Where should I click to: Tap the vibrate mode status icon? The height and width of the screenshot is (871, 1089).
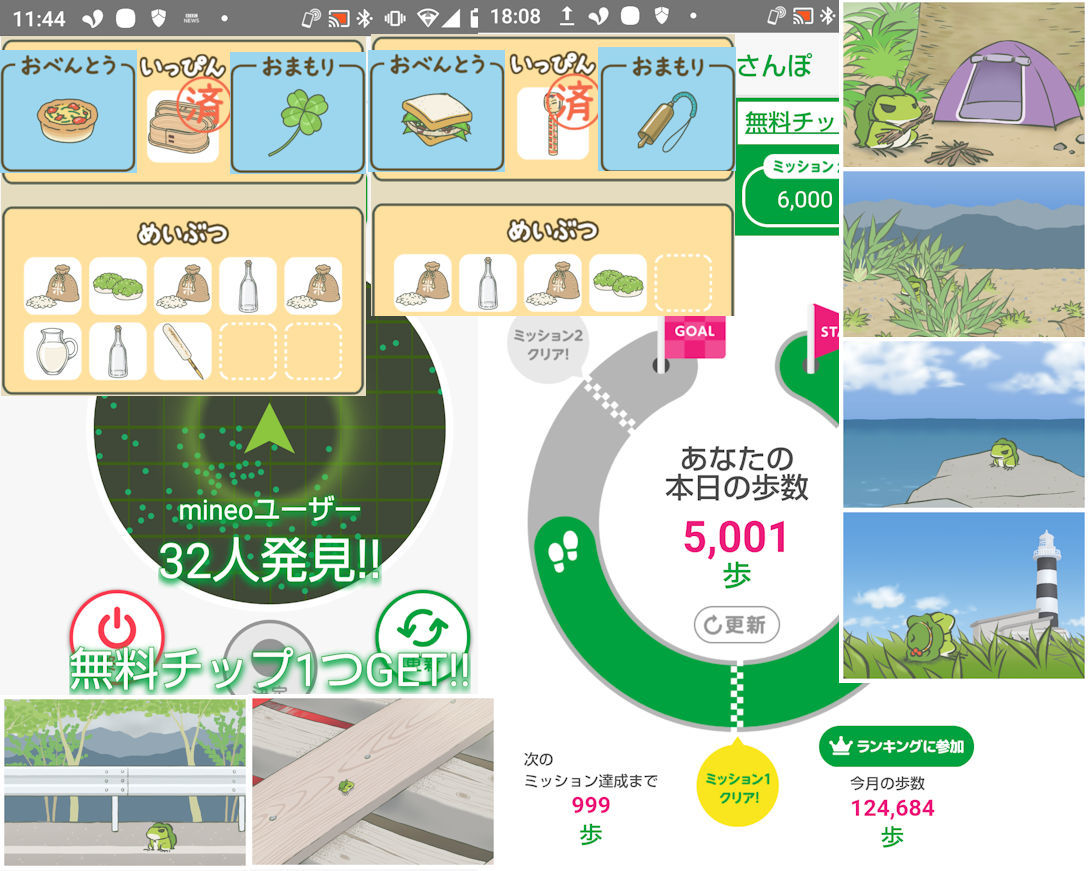[x=394, y=18]
